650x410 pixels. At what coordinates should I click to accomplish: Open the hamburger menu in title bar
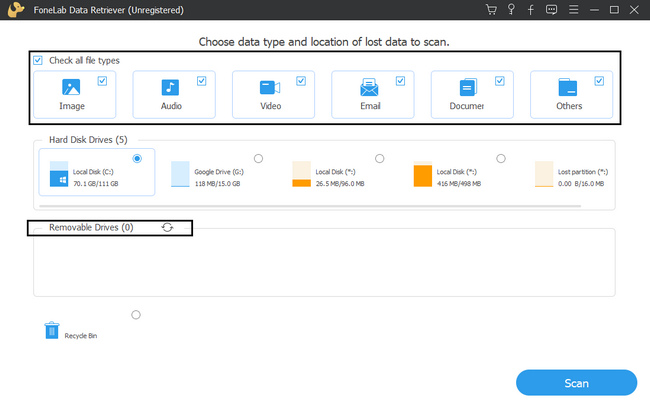point(573,10)
